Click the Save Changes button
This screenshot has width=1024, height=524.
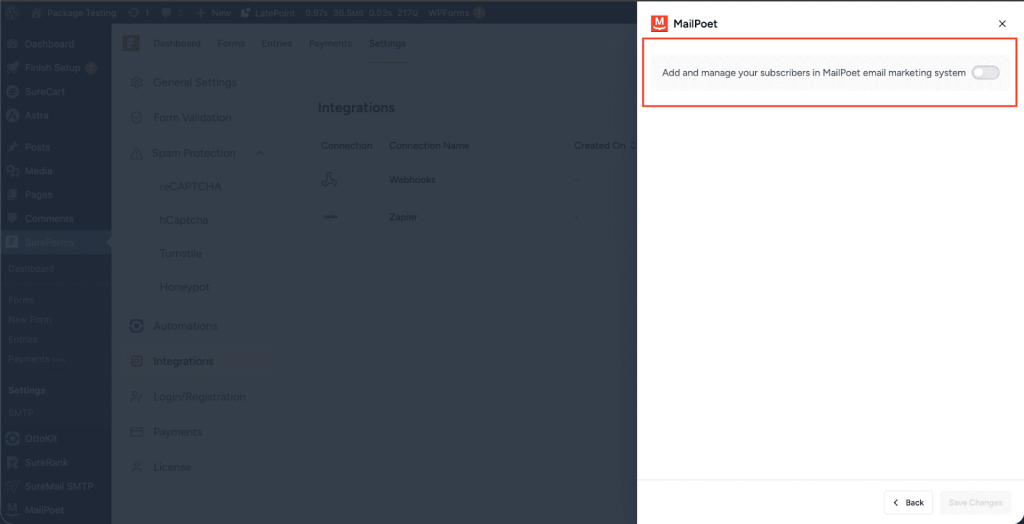click(x=975, y=502)
